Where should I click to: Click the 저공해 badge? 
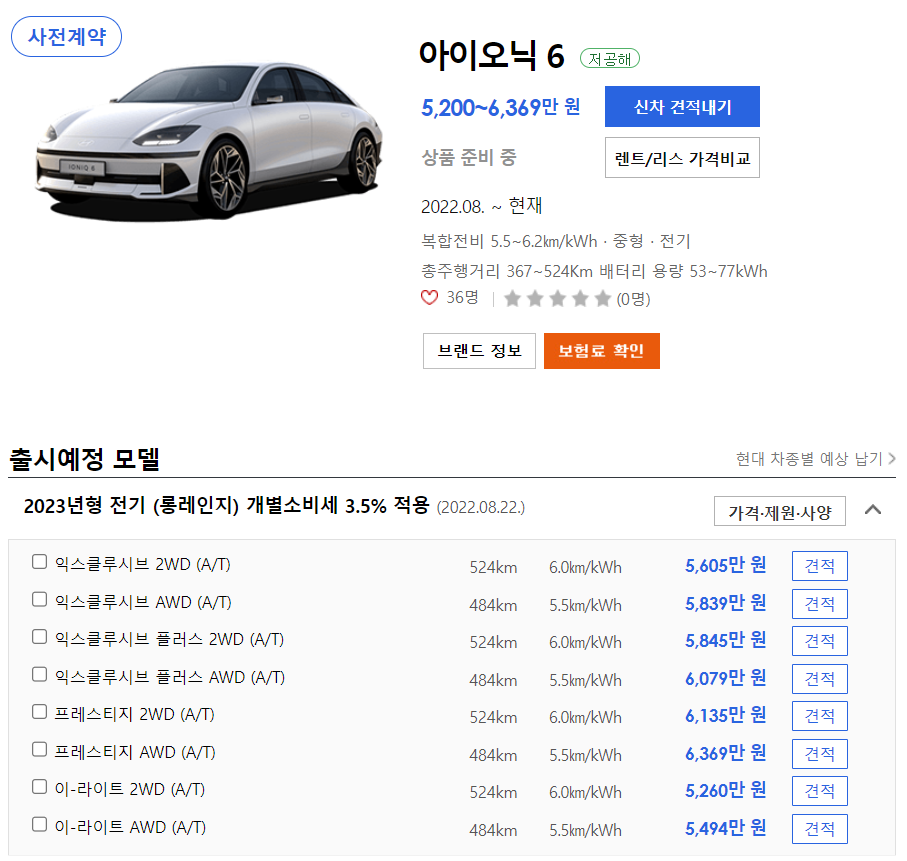[x=610, y=58]
